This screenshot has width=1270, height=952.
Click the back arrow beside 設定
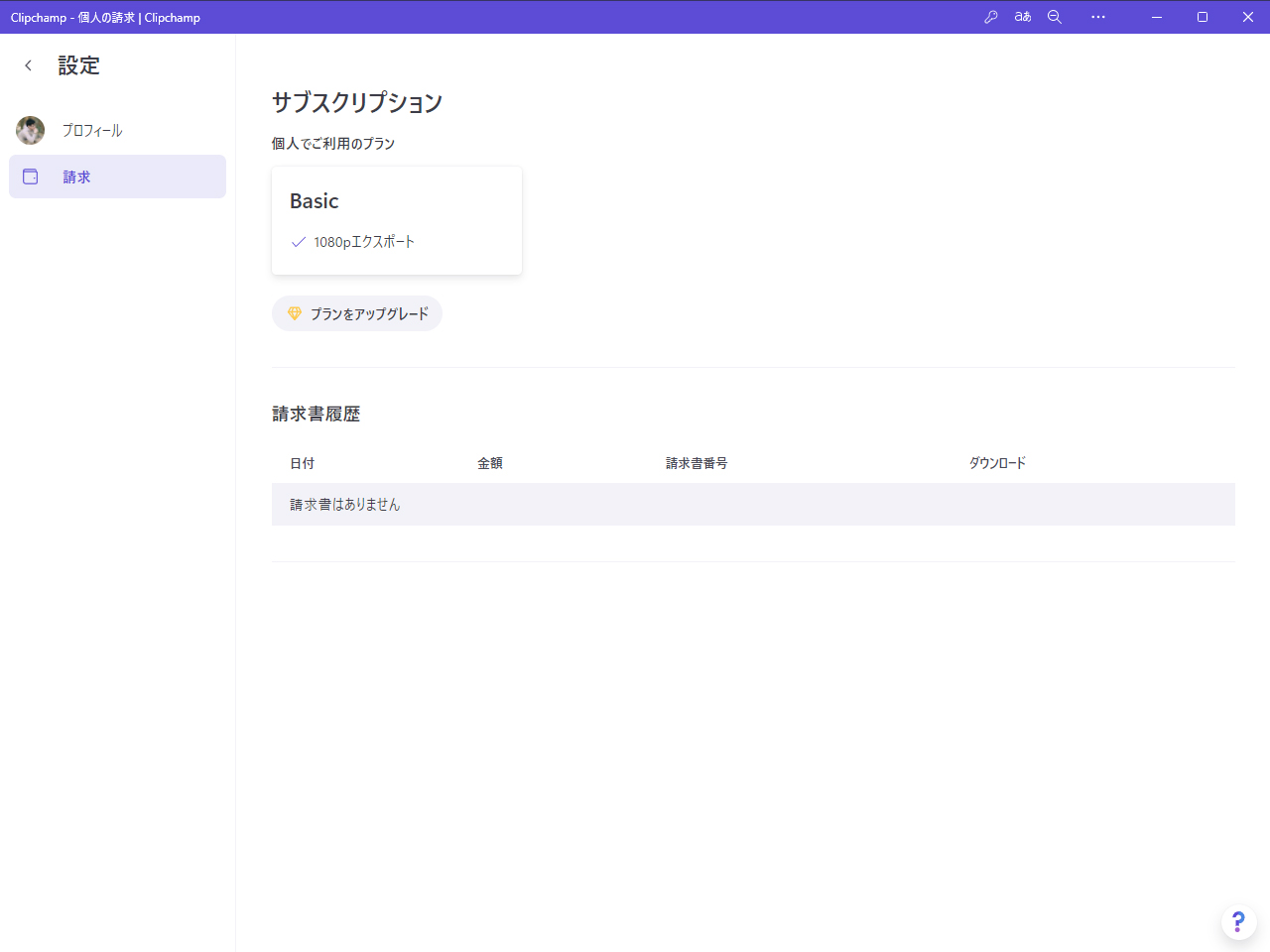tap(28, 64)
